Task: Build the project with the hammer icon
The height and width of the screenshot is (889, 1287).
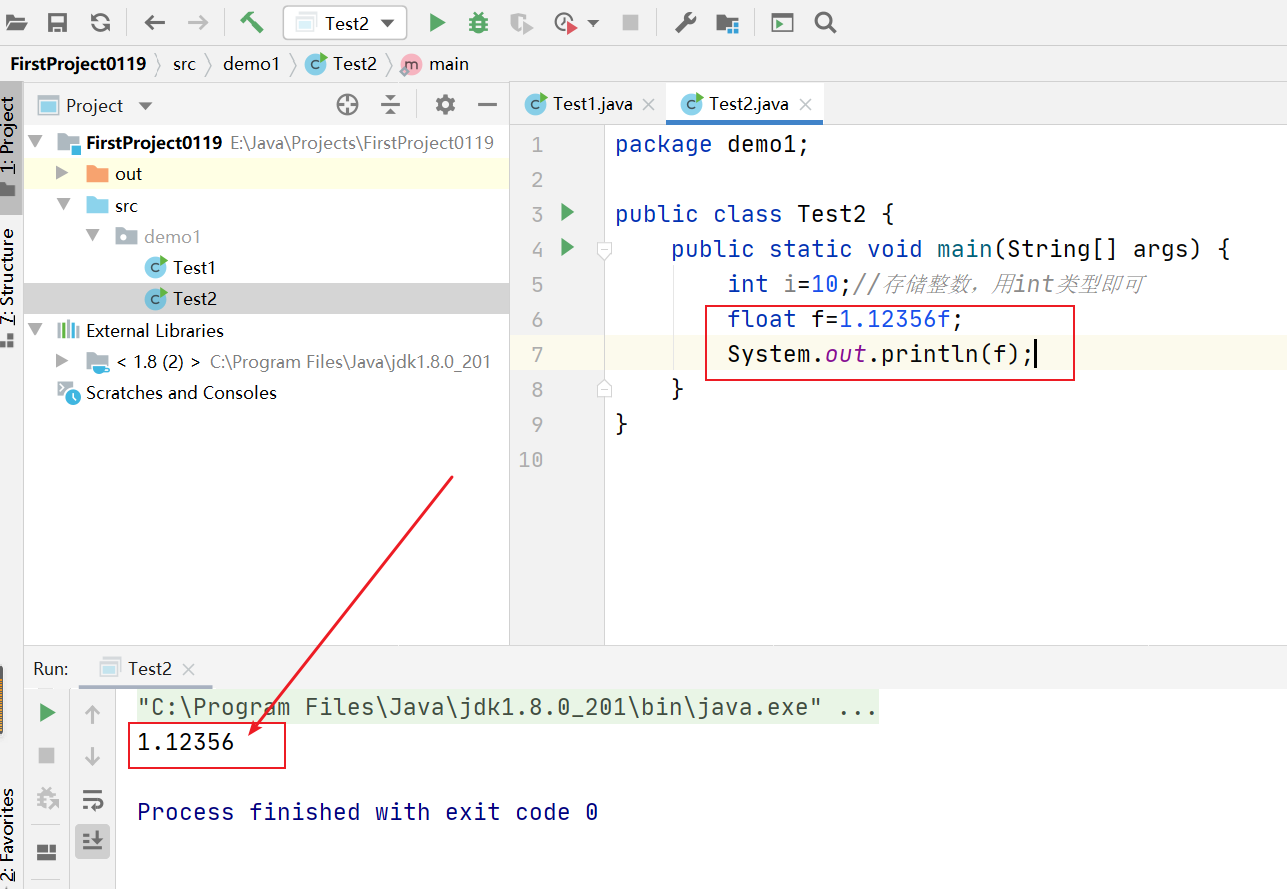Action: point(251,22)
